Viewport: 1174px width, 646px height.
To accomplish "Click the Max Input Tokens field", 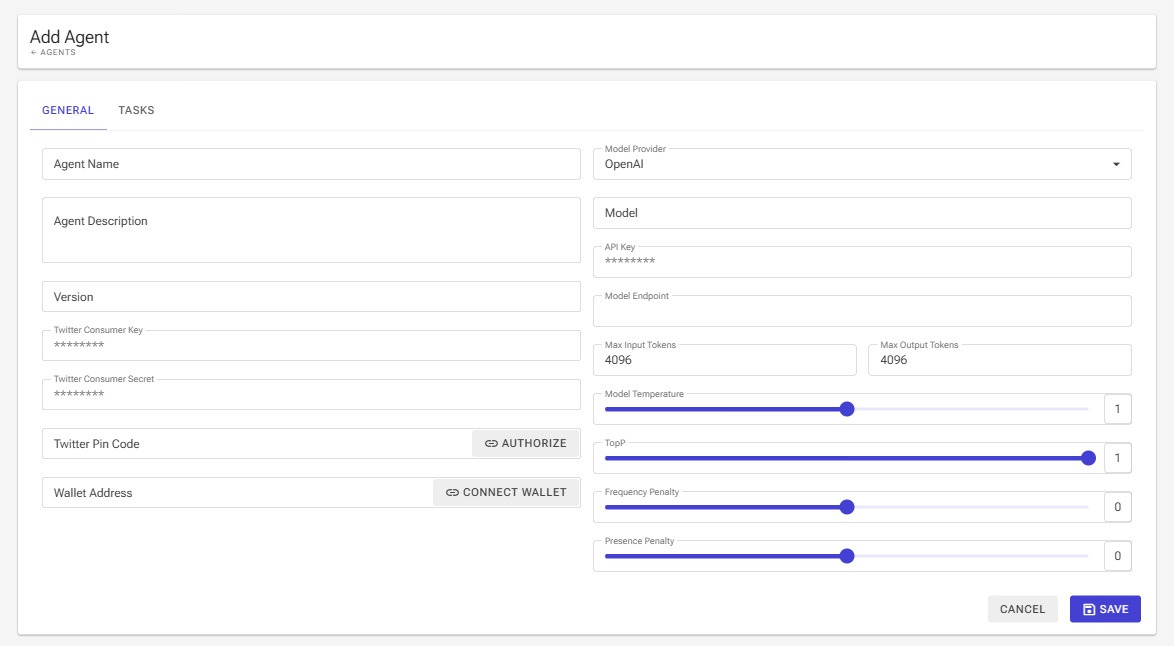I will coord(724,360).
